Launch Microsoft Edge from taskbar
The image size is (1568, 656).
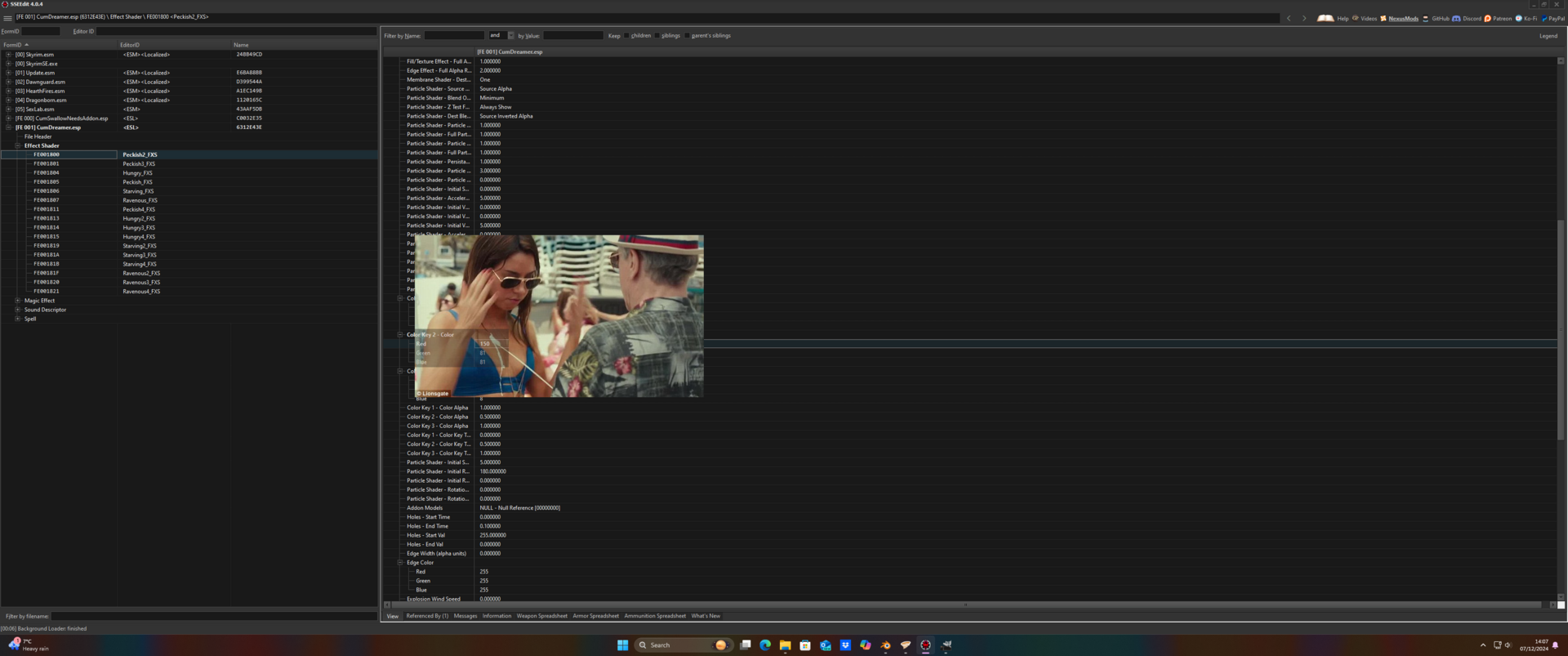(x=765, y=645)
